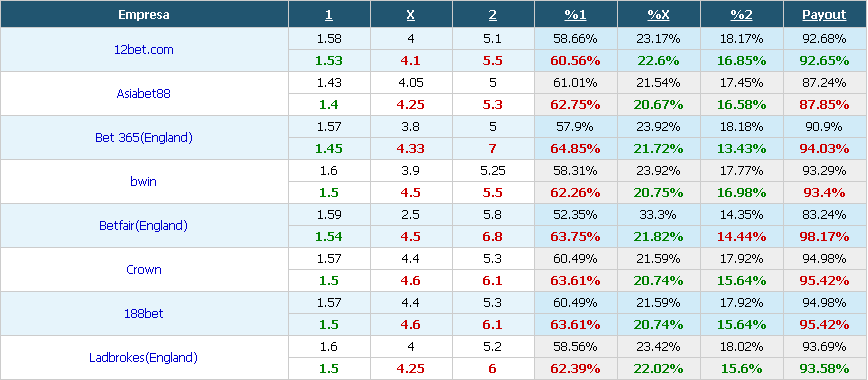Select 12bet.com opening home odds 1.58
The image size is (868, 380).
pos(329,39)
